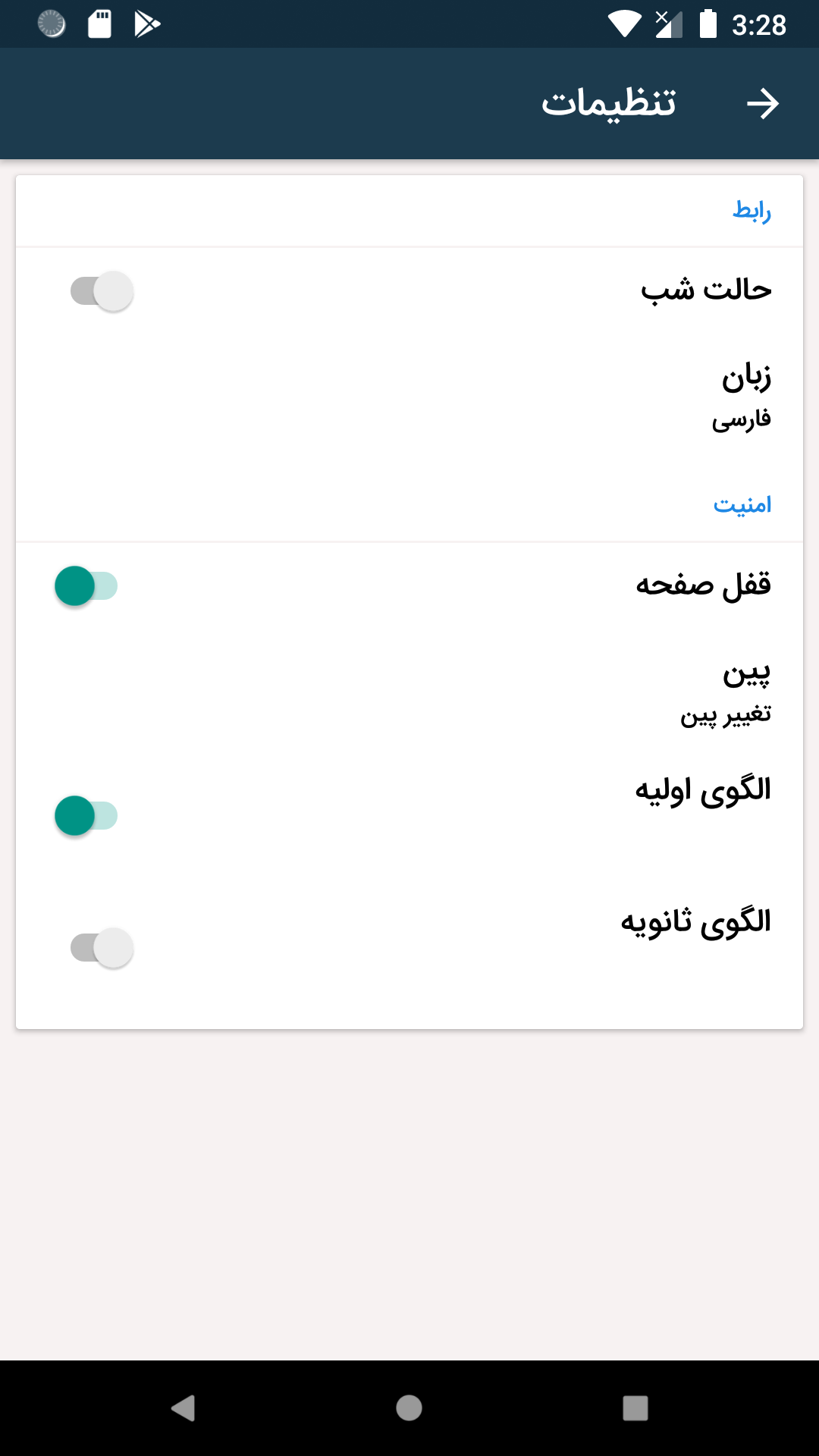Tap the Play Store notification icon
The width and height of the screenshot is (819, 1456).
pos(147,24)
